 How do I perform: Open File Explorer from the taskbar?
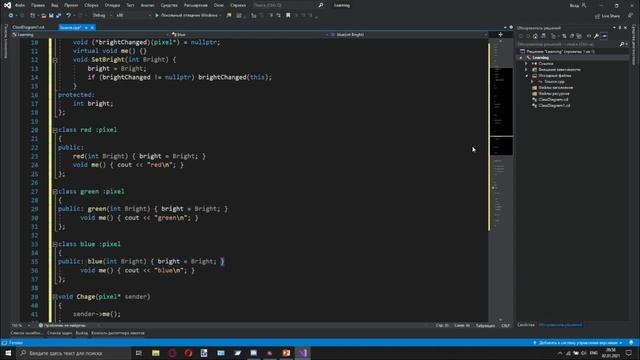(156, 353)
